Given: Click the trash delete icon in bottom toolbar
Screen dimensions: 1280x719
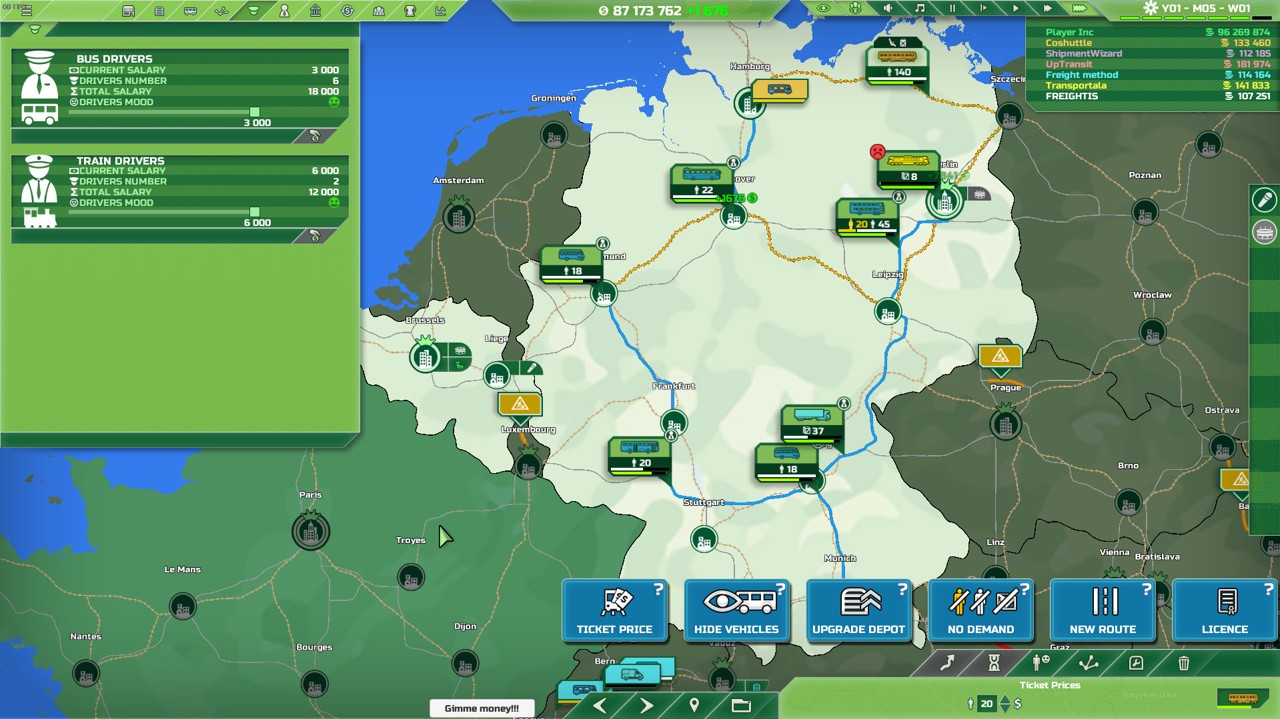Looking at the screenshot, I should pos(1184,663).
